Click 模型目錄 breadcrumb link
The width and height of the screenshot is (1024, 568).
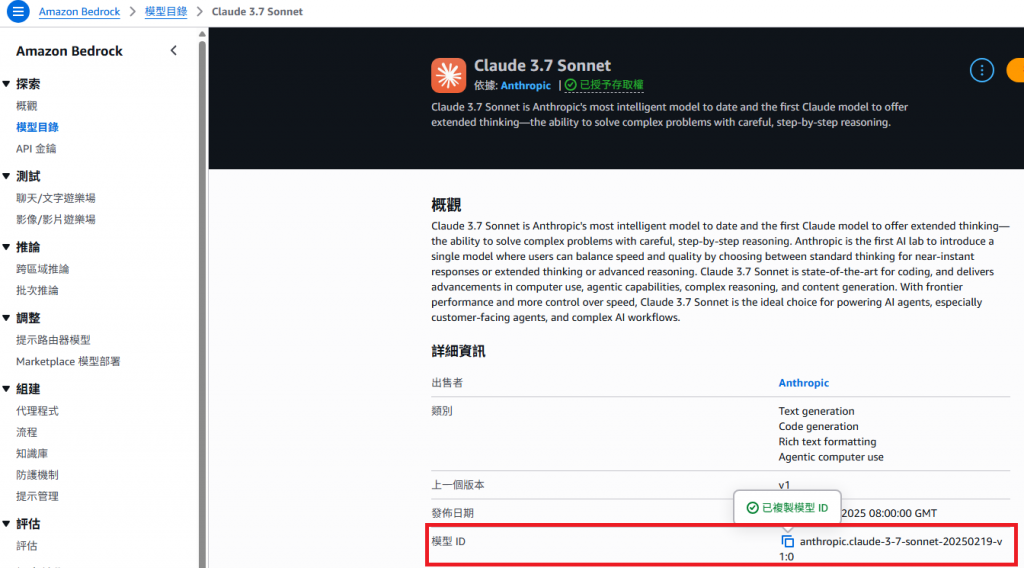[x=166, y=12]
